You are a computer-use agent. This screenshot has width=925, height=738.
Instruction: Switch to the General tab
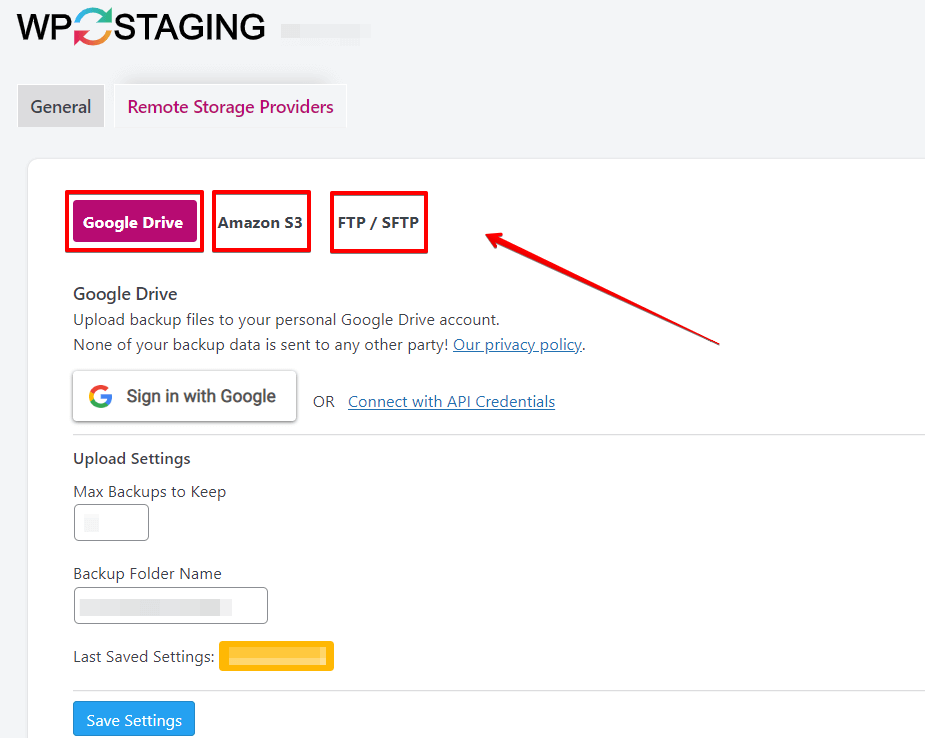tap(61, 106)
